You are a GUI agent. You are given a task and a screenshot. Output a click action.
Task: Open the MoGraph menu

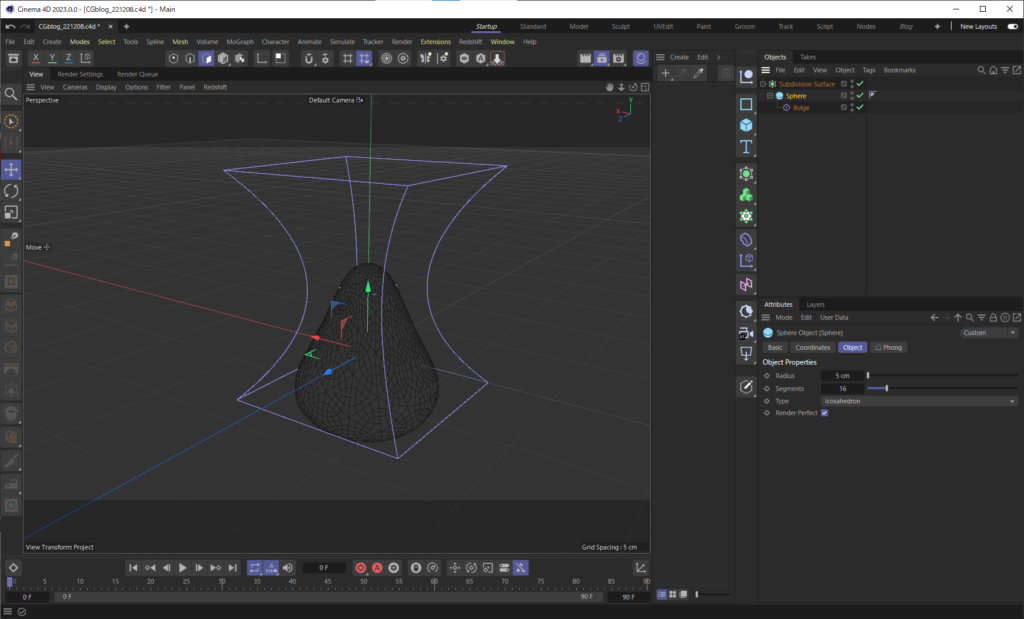pyautogui.click(x=239, y=41)
